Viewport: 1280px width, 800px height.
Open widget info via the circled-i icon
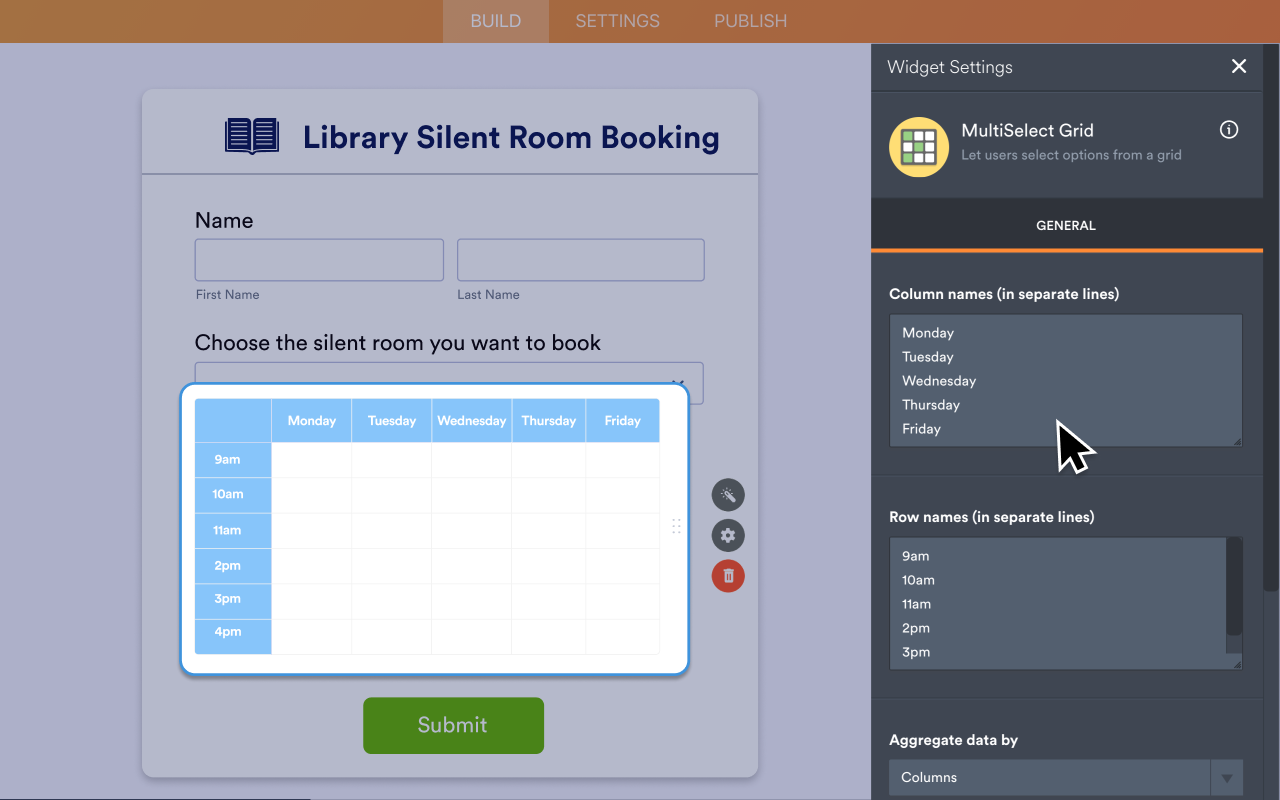(1229, 129)
